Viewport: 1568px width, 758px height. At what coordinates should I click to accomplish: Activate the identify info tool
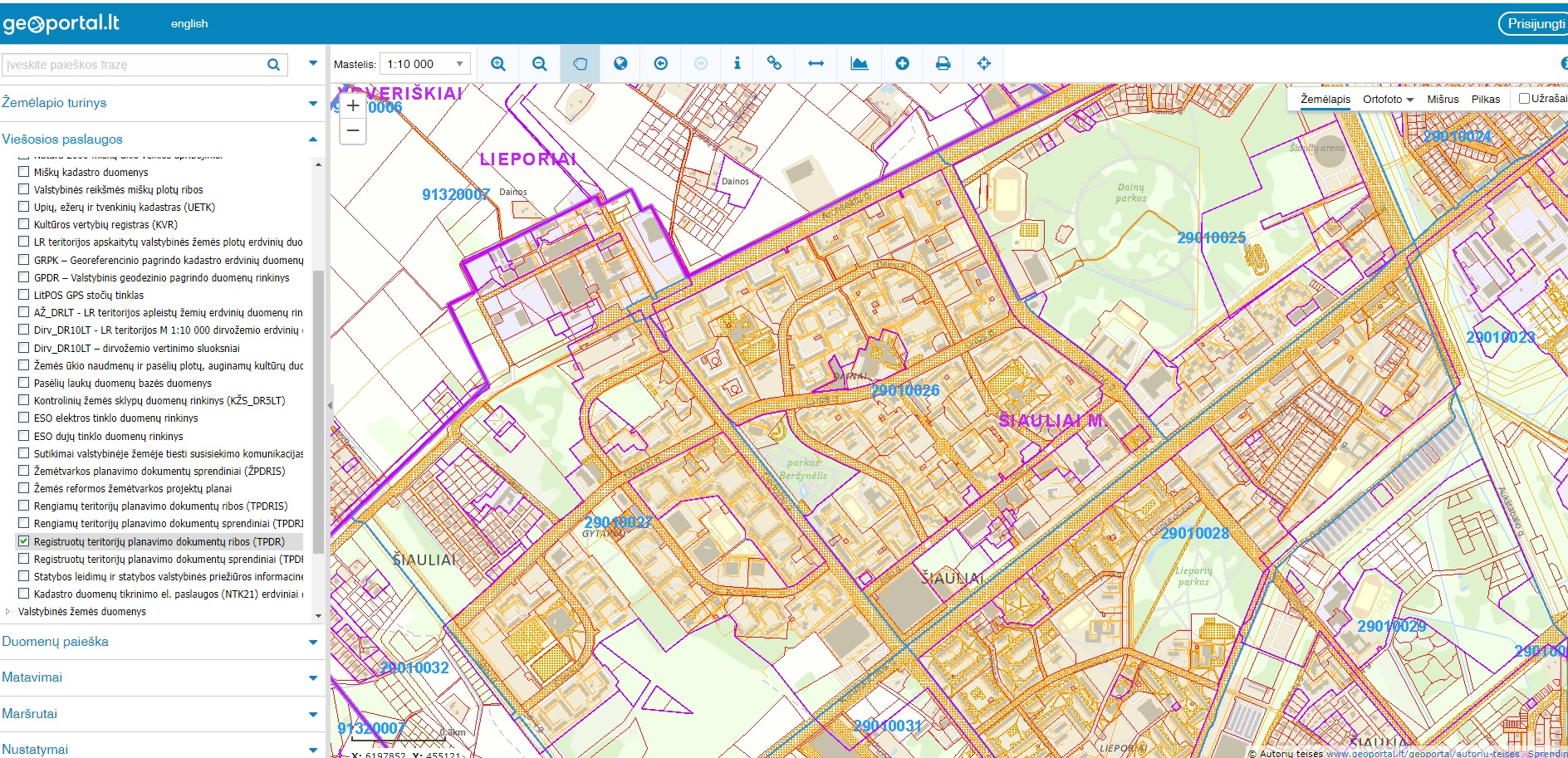point(737,64)
